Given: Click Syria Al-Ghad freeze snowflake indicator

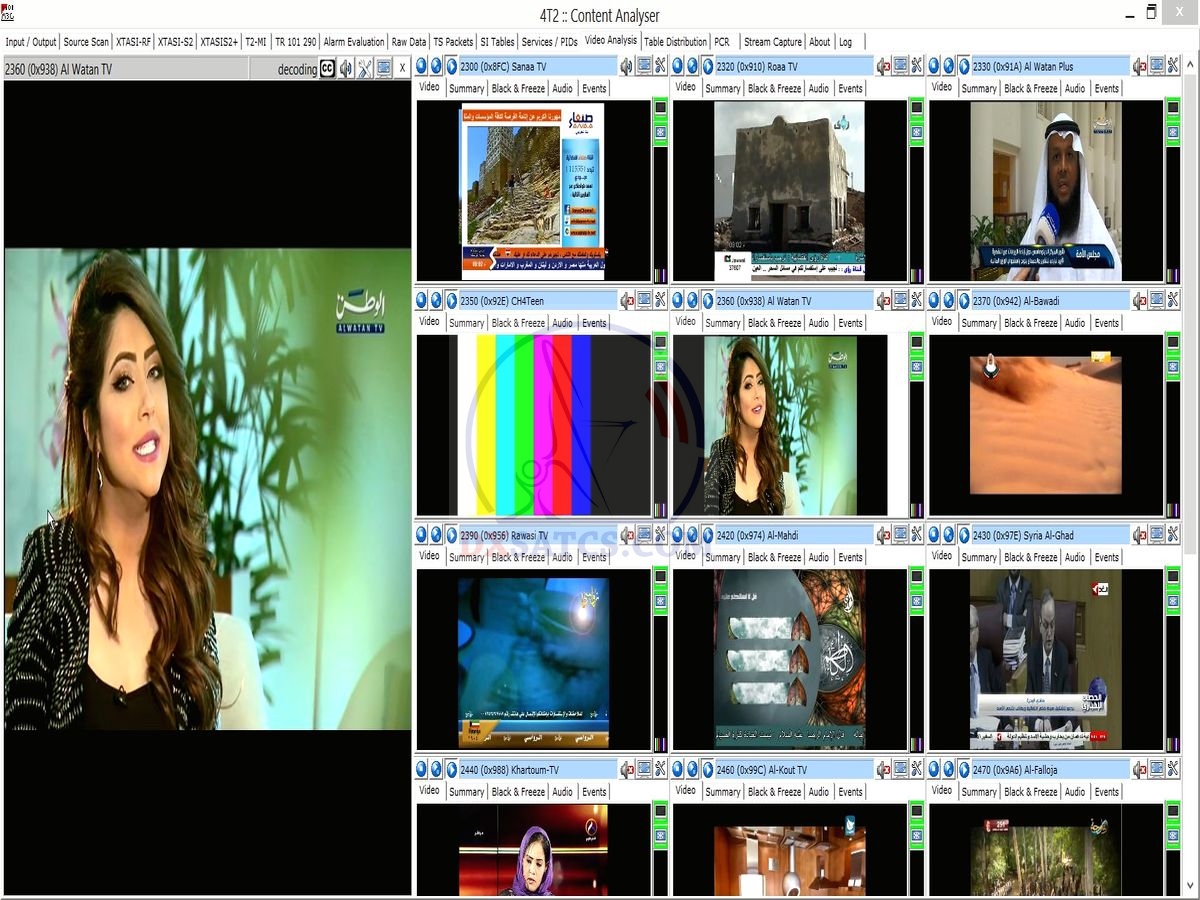Looking at the screenshot, I should click(x=1172, y=601).
